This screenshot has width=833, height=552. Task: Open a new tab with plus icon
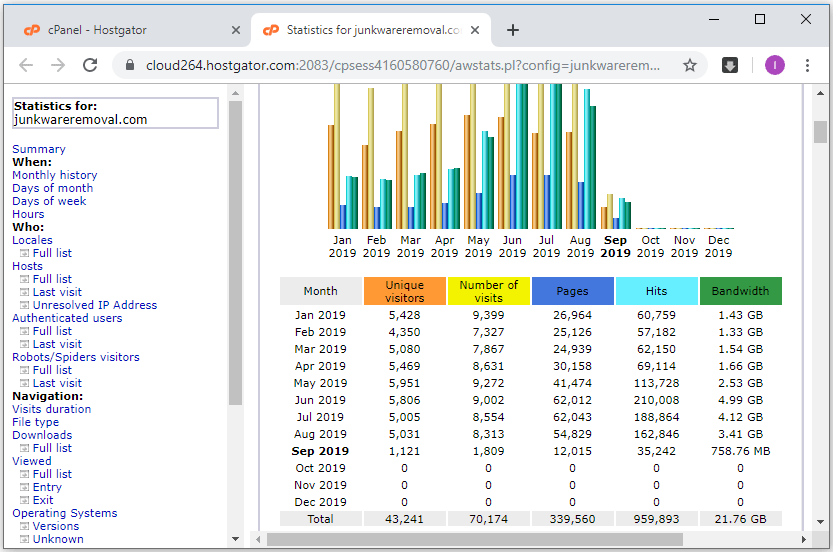point(513,30)
